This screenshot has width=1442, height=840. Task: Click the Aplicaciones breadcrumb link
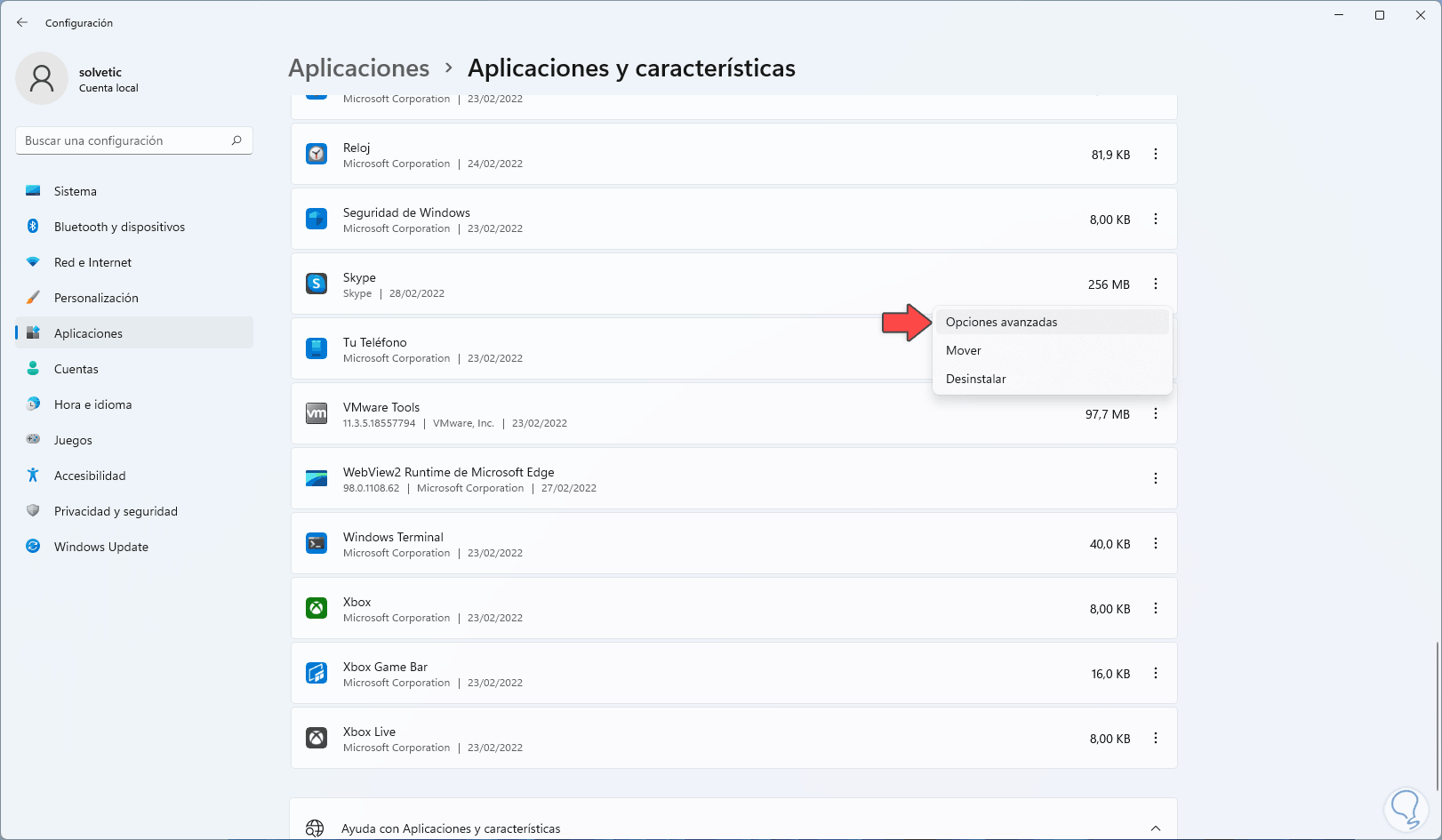(x=358, y=68)
